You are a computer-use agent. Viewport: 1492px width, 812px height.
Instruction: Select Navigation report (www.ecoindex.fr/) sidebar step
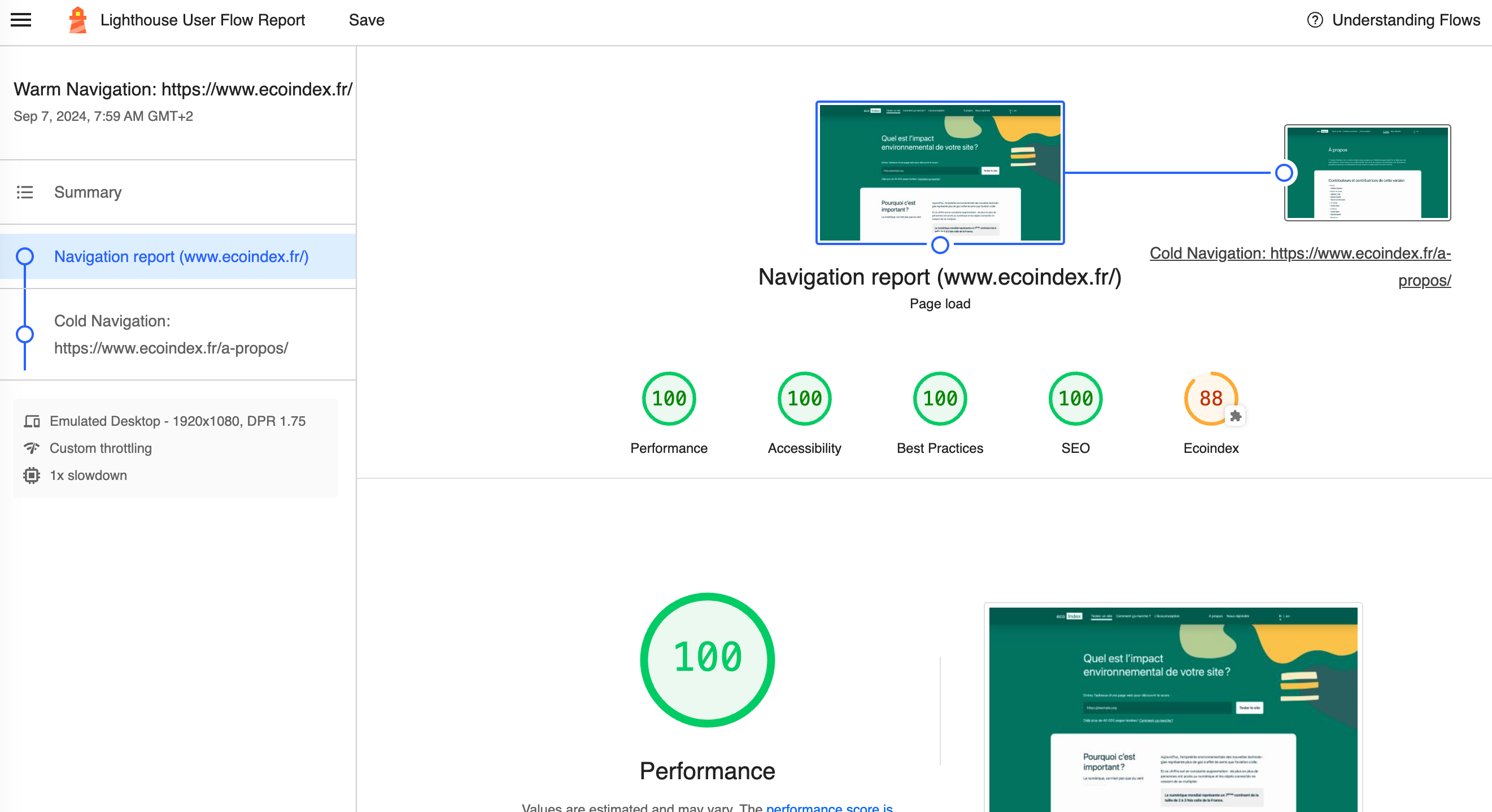(x=178, y=256)
